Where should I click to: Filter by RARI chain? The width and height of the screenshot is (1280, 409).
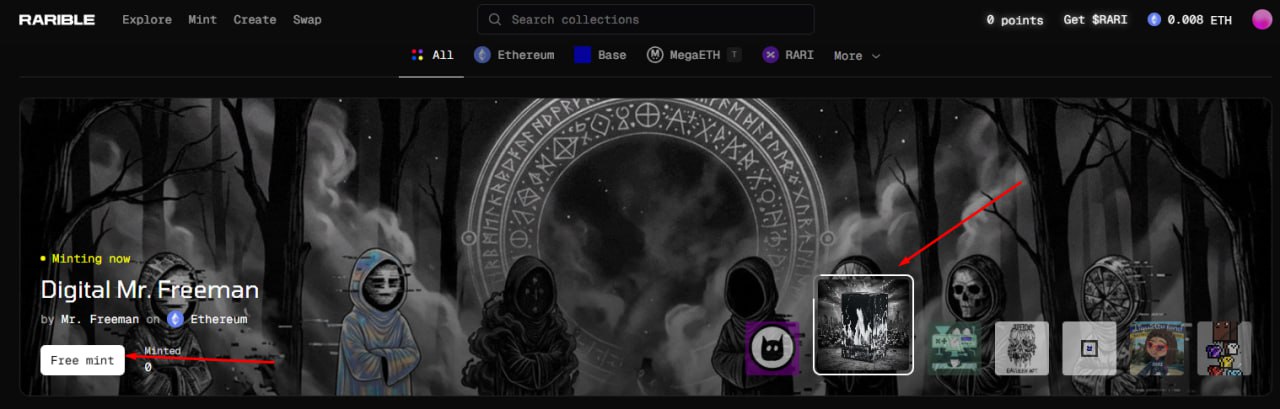788,56
